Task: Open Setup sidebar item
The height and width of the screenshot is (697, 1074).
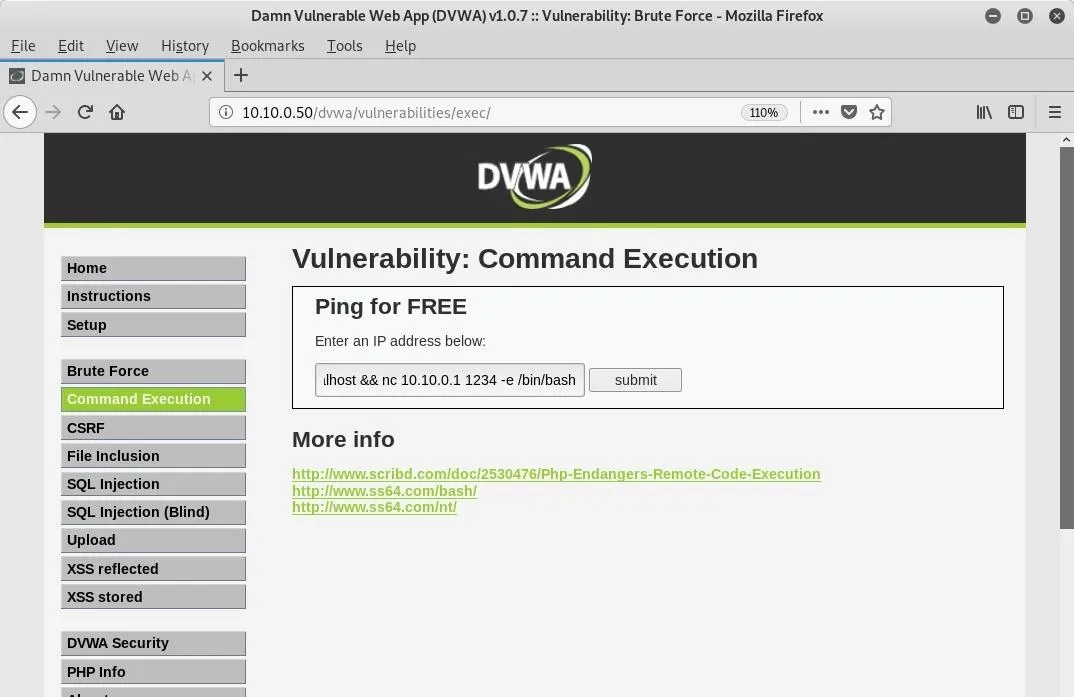Action: (x=153, y=325)
